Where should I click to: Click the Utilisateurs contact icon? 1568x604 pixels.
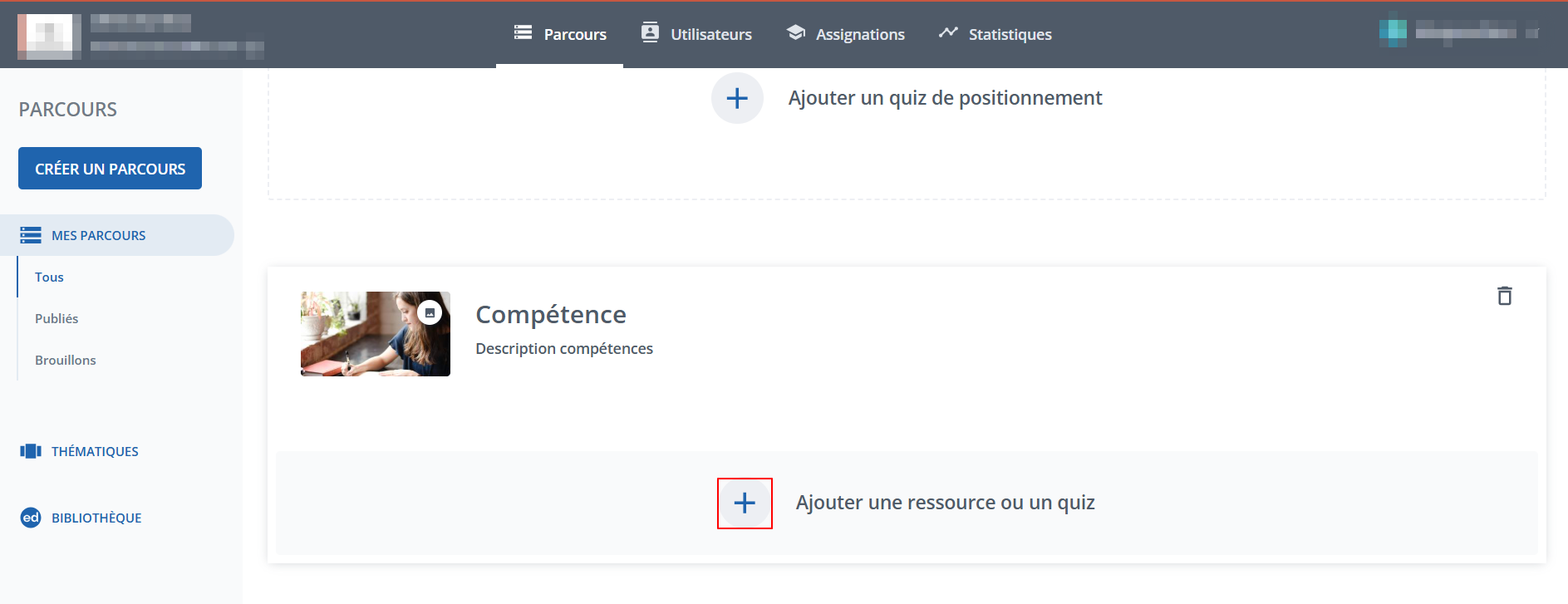pyautogui.click(x=650, y=32)
